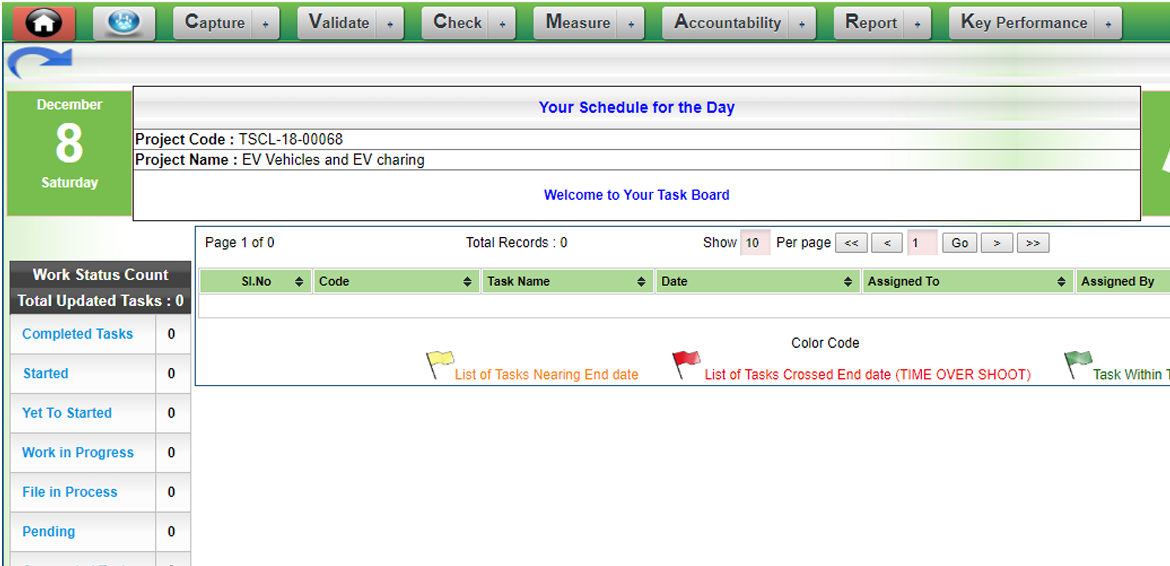Sort by Sl.No column arrows

(299, 282)
